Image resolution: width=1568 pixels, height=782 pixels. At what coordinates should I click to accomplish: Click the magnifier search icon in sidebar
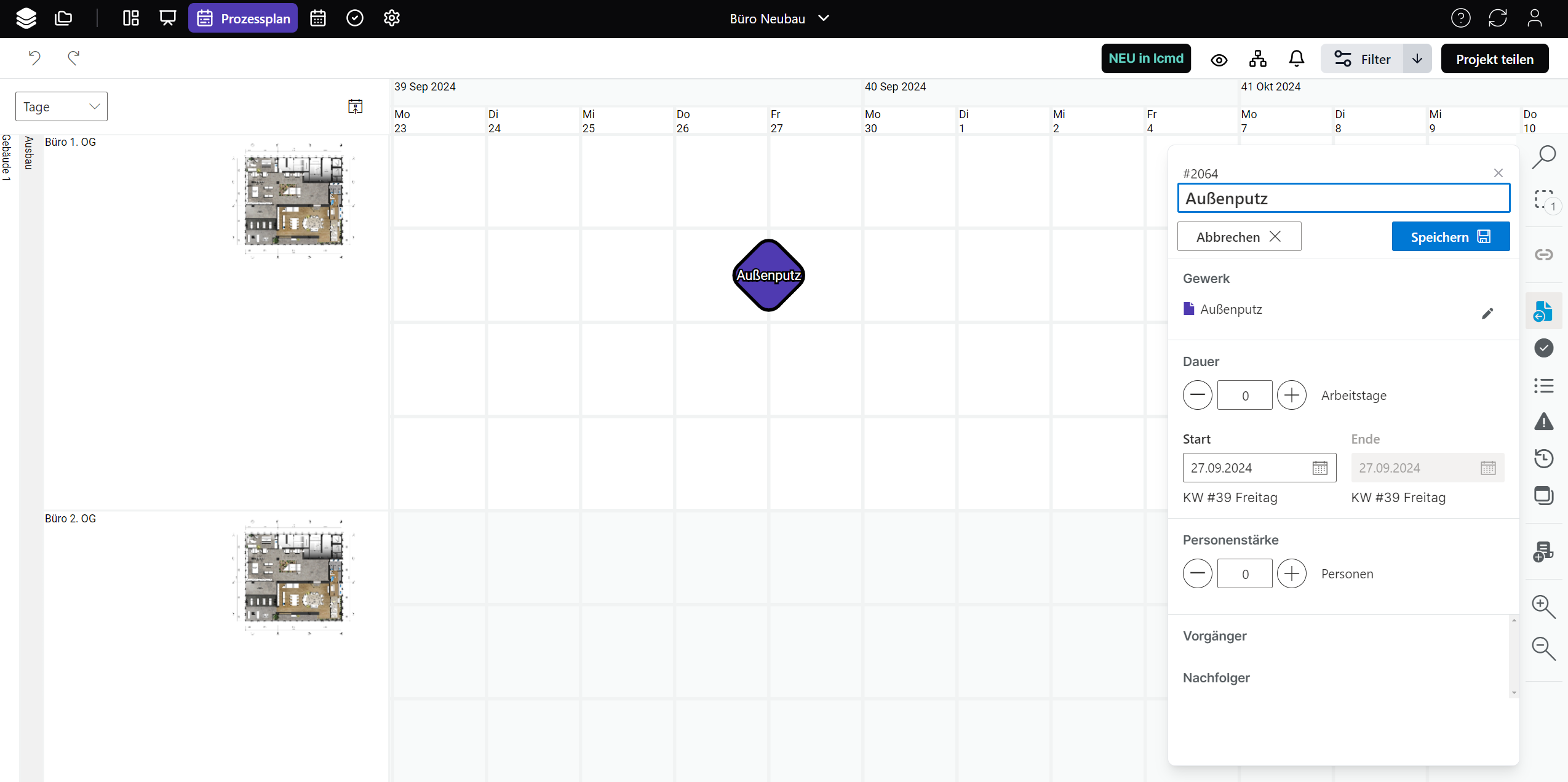[x=1543, y=157]
